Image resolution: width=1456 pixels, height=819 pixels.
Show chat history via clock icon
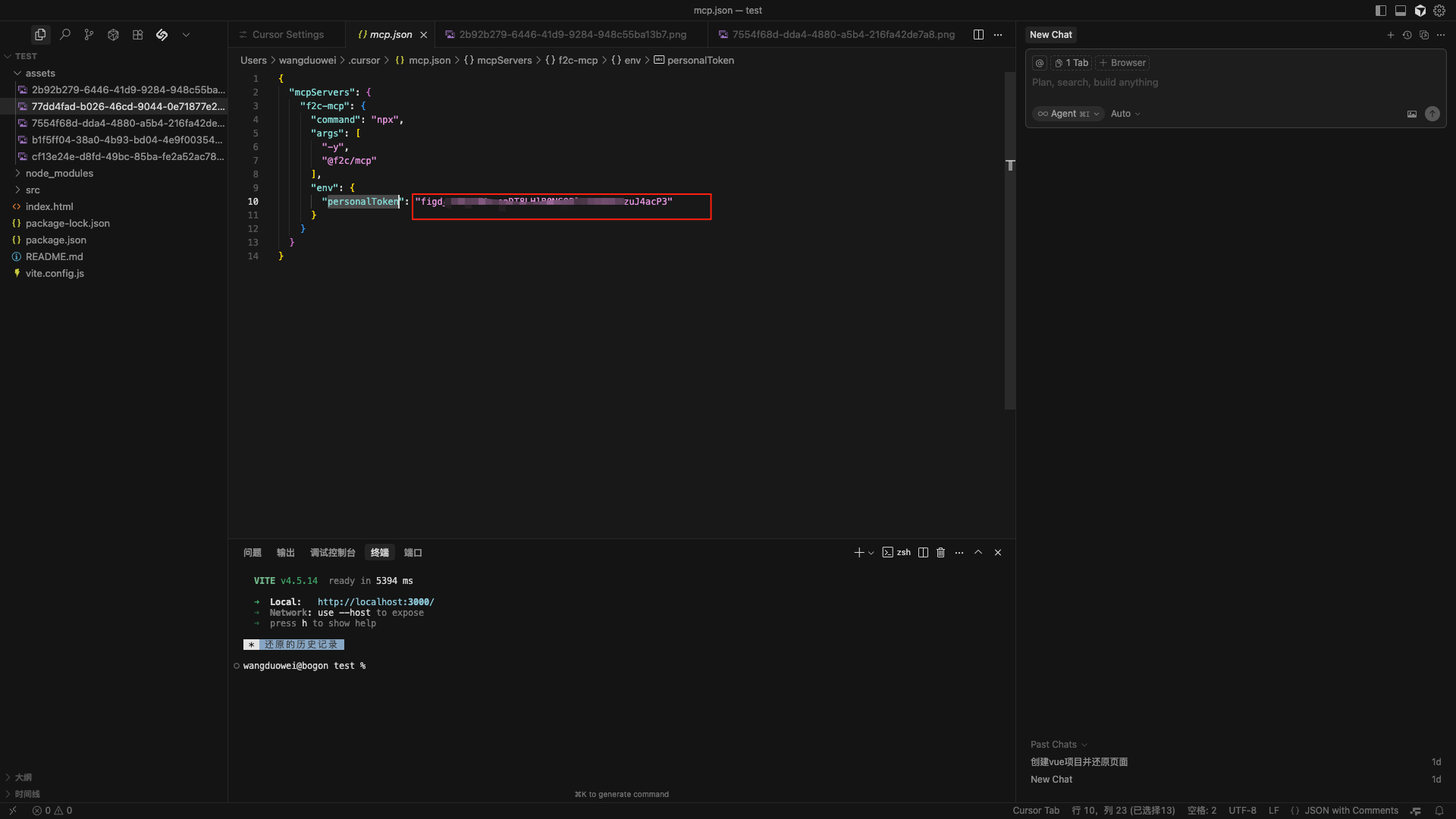[x=1407, y=35]
